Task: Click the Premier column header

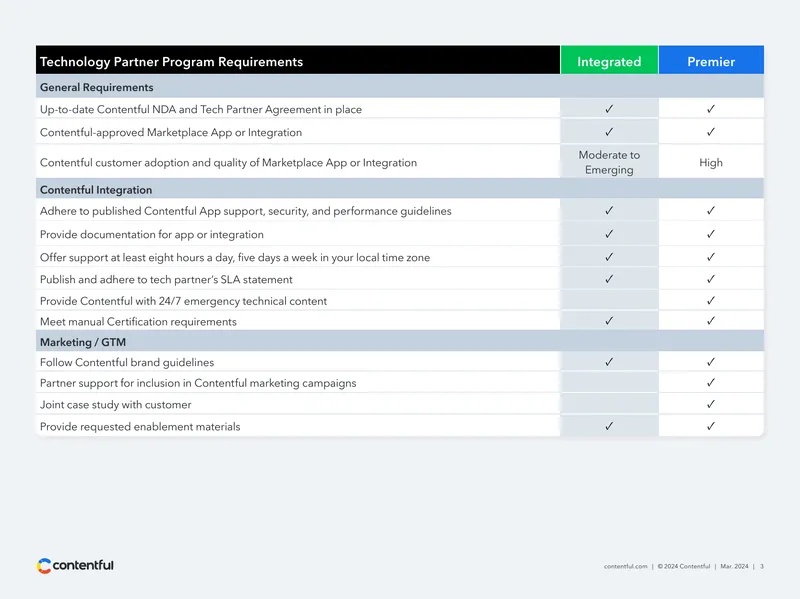Action: tap(711, 62)
